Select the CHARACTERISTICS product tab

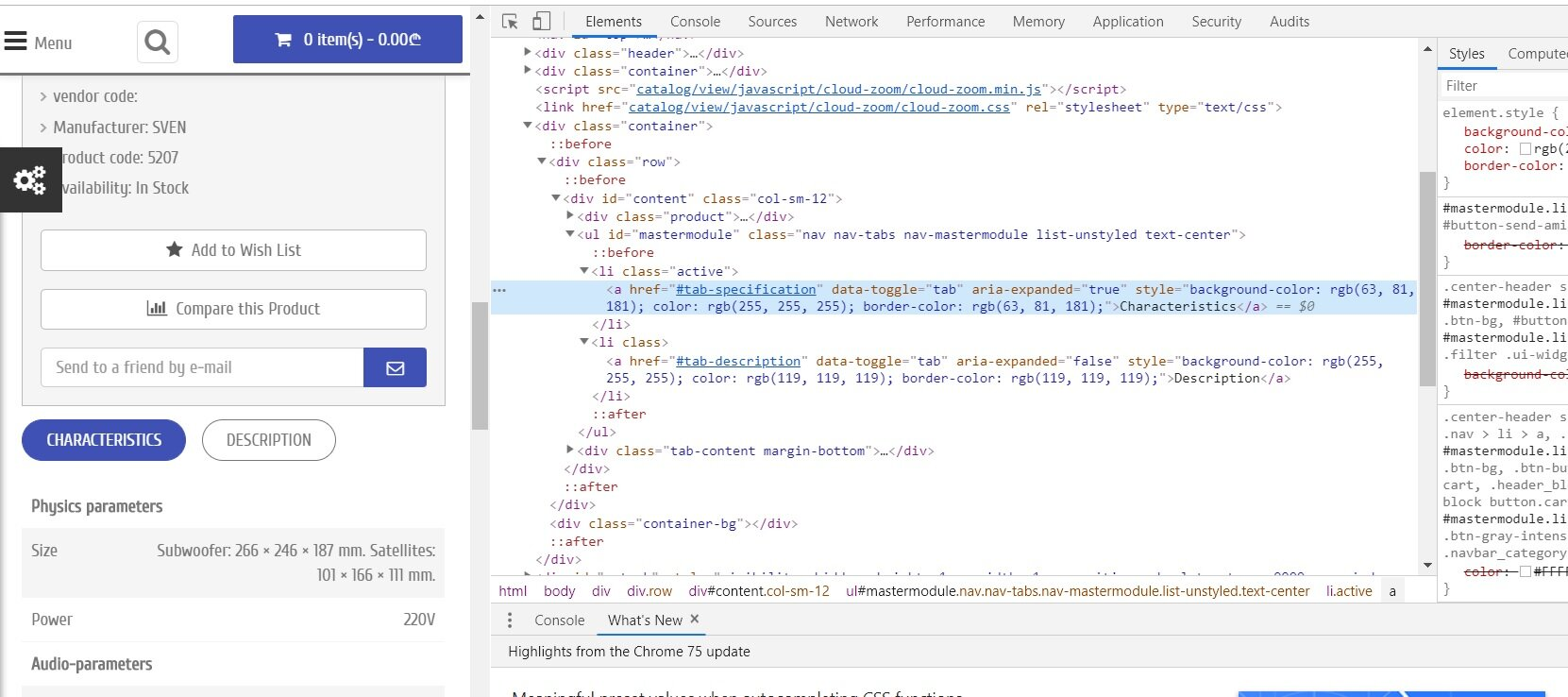[x=104, y=440]
